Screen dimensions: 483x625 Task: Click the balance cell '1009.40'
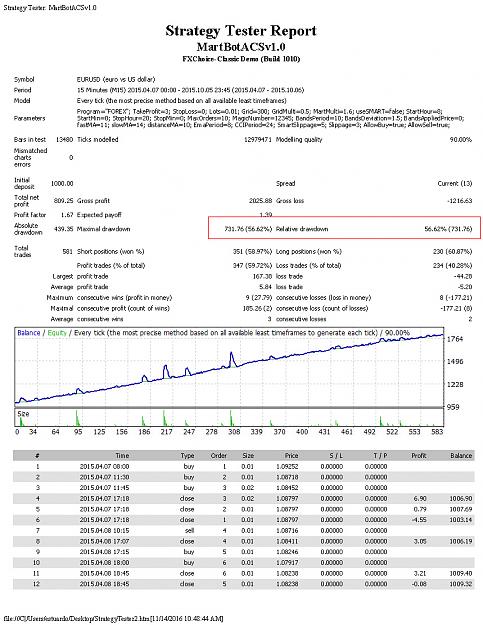(461, 573)
